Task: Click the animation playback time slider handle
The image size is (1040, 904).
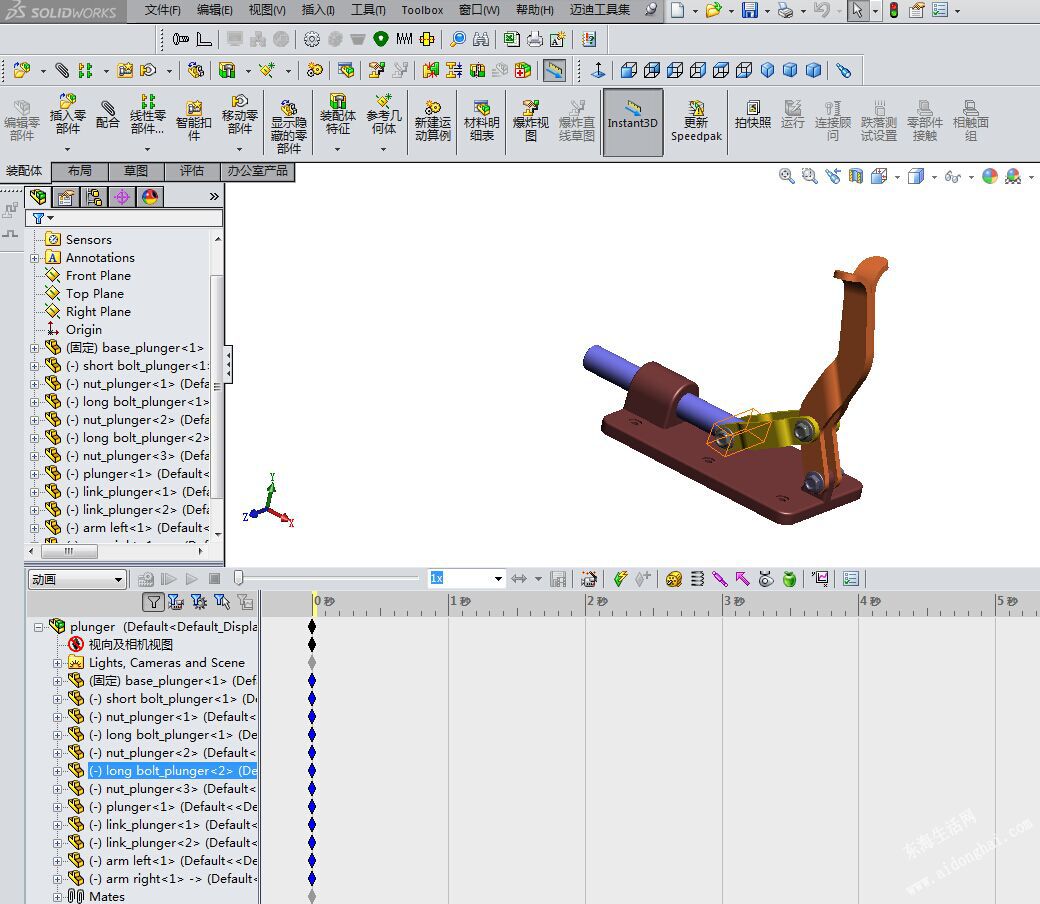Action: tap(239, 578)
